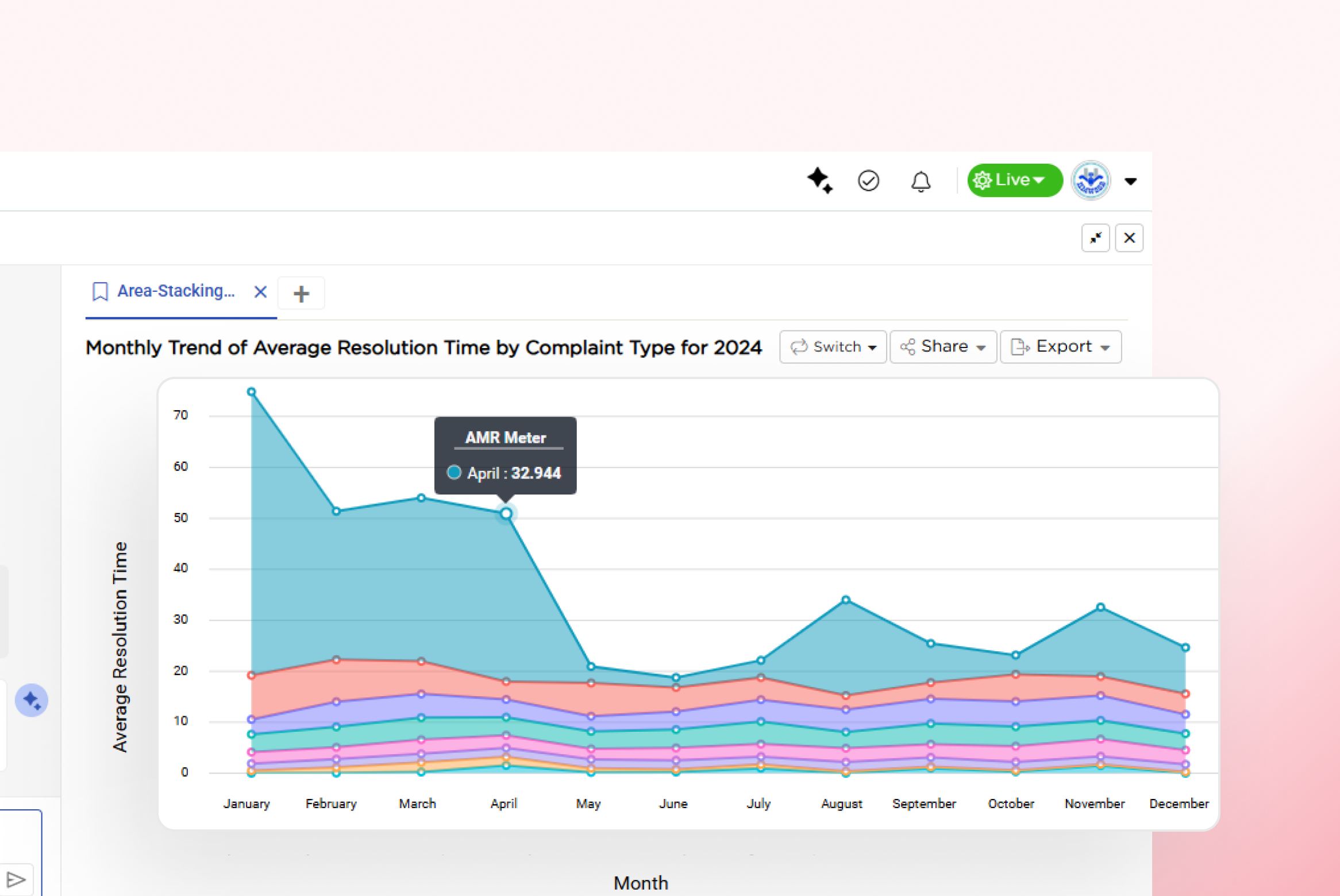Click the user profile avatar in the header
Viewport: 1340px width, 896px height.
[1090, 180]
